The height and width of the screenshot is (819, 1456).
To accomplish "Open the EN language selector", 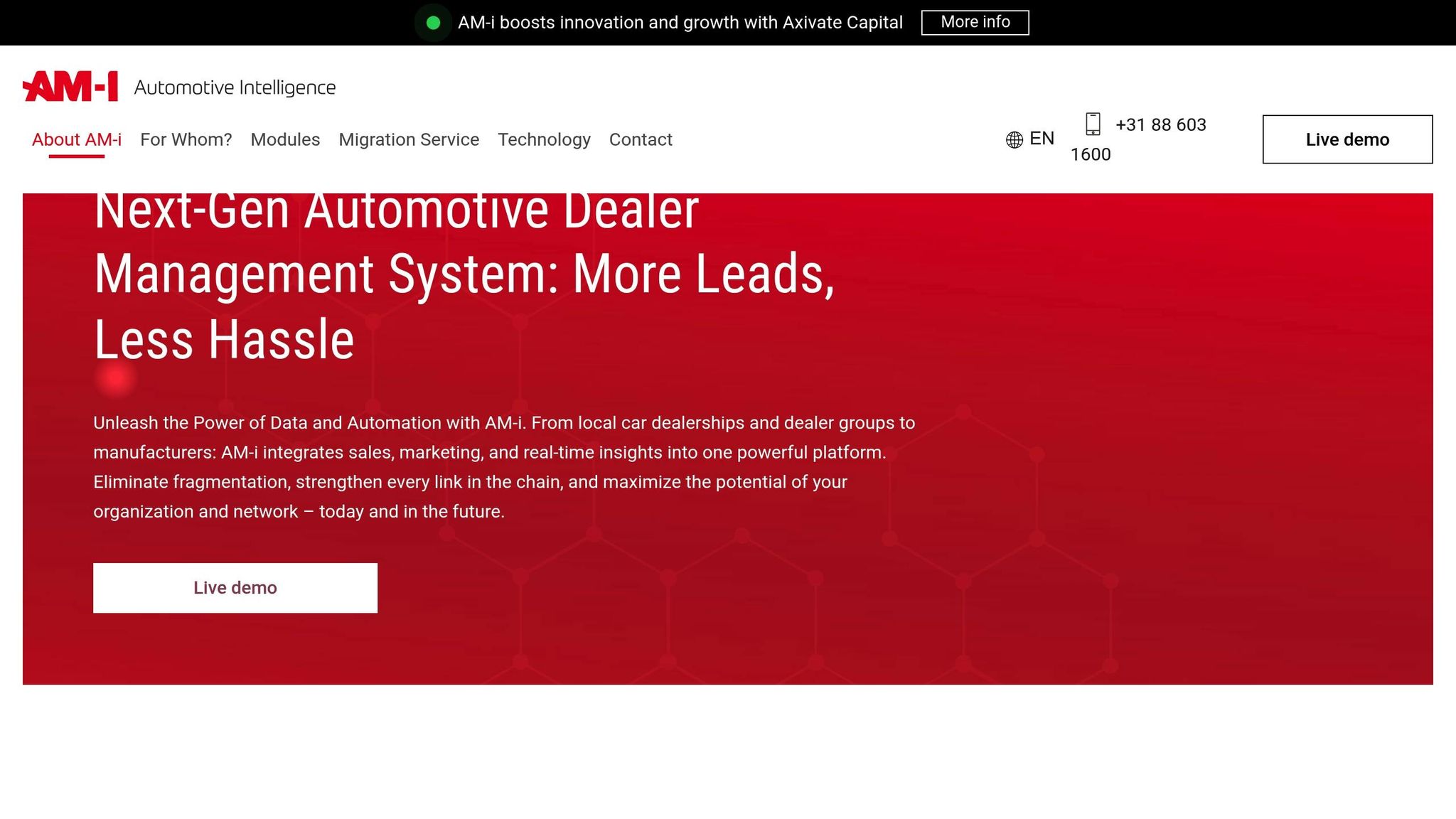I will [x=1042, y=139].
